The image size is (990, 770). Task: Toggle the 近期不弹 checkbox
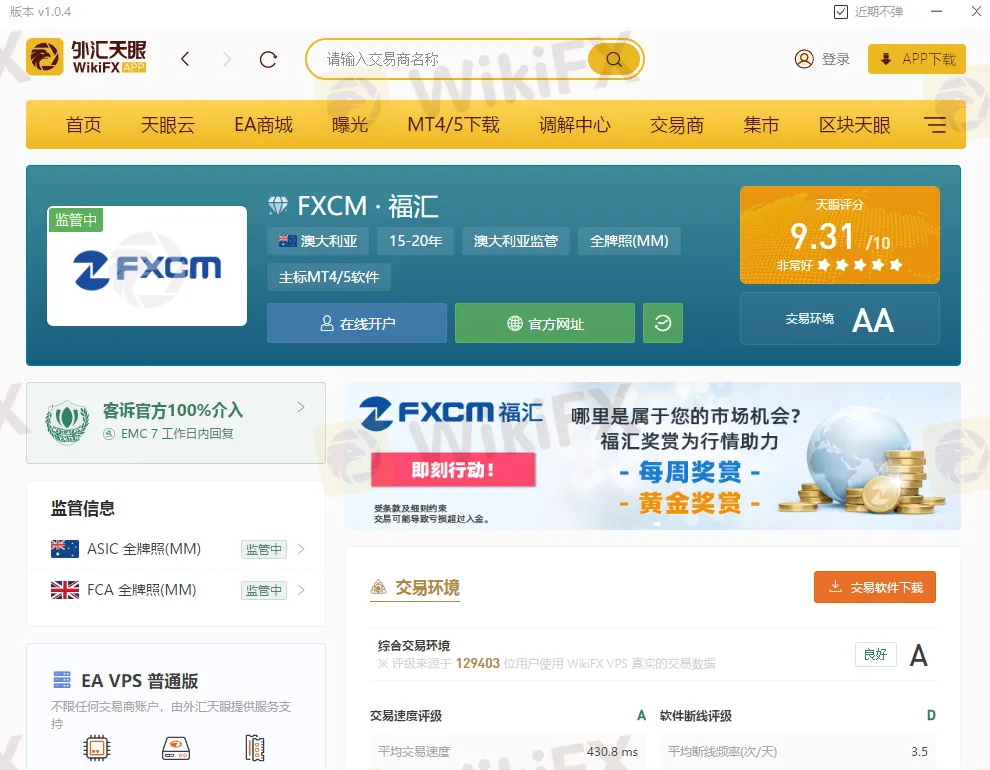tap(841, 11)
